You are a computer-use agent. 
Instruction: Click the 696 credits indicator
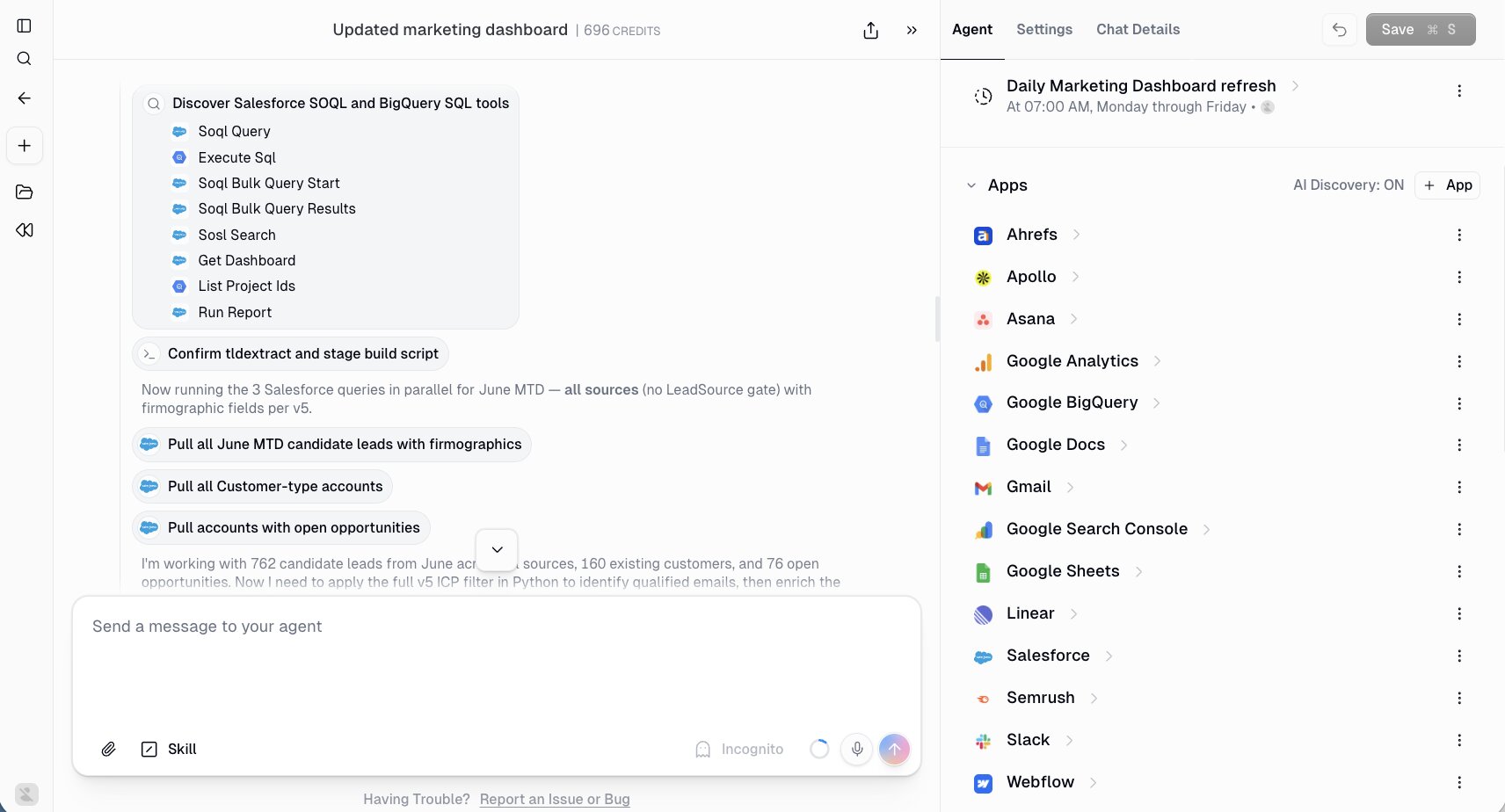pos(622,31)
